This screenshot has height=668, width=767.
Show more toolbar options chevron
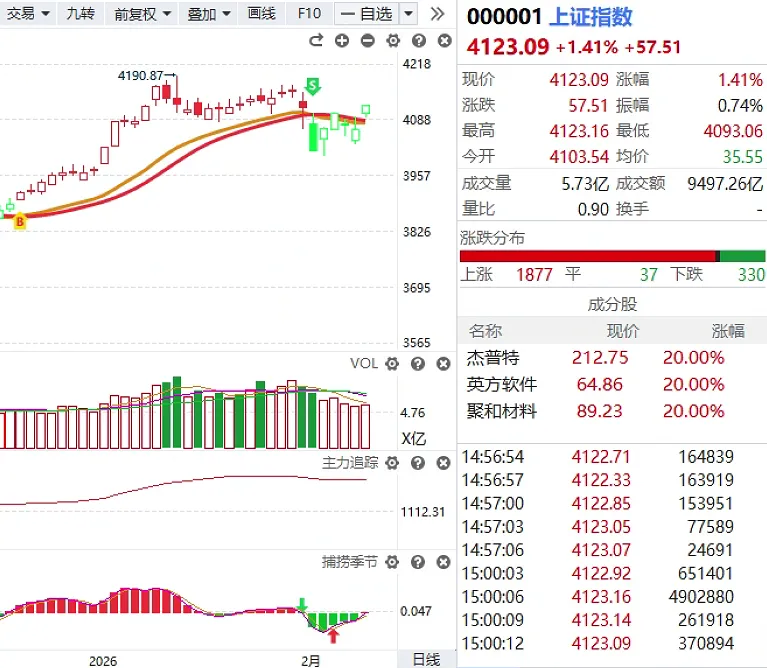[437, 14]
